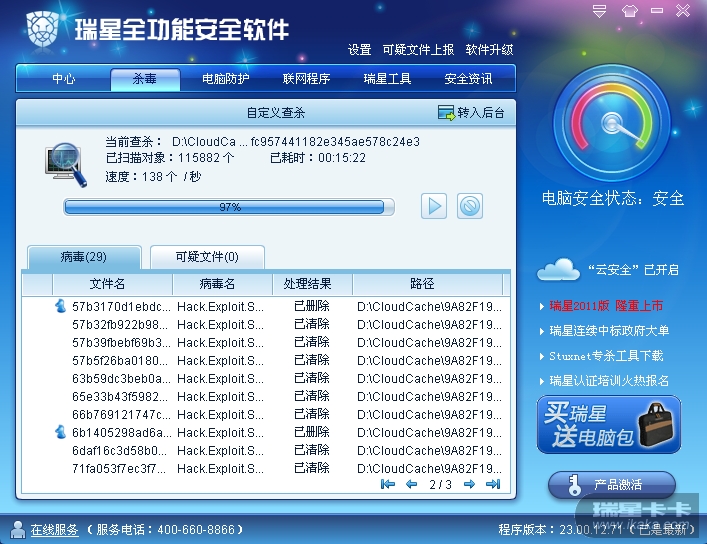This screenshot has height=544, width=707.
Task: Jump to last results page
Action: (x=493, y=484)
